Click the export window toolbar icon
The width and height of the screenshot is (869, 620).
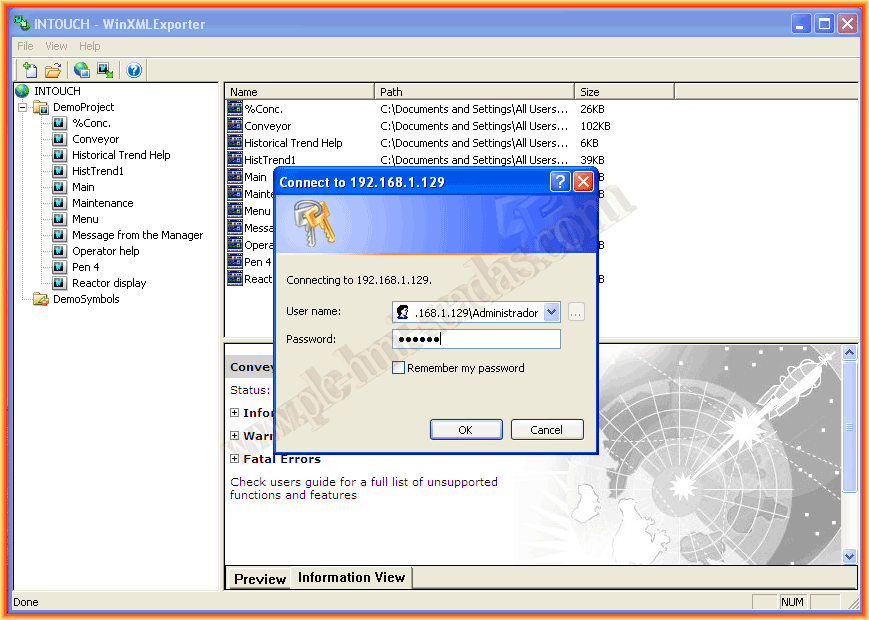[x=105, y=70]
